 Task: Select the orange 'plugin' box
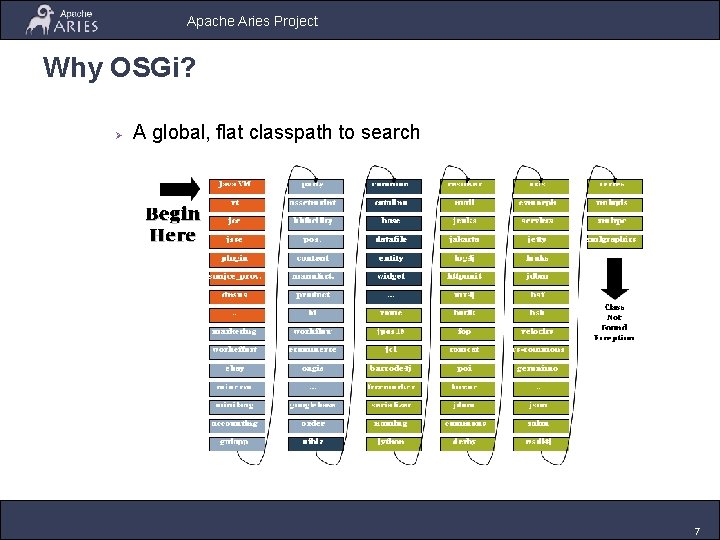(237, 260)
